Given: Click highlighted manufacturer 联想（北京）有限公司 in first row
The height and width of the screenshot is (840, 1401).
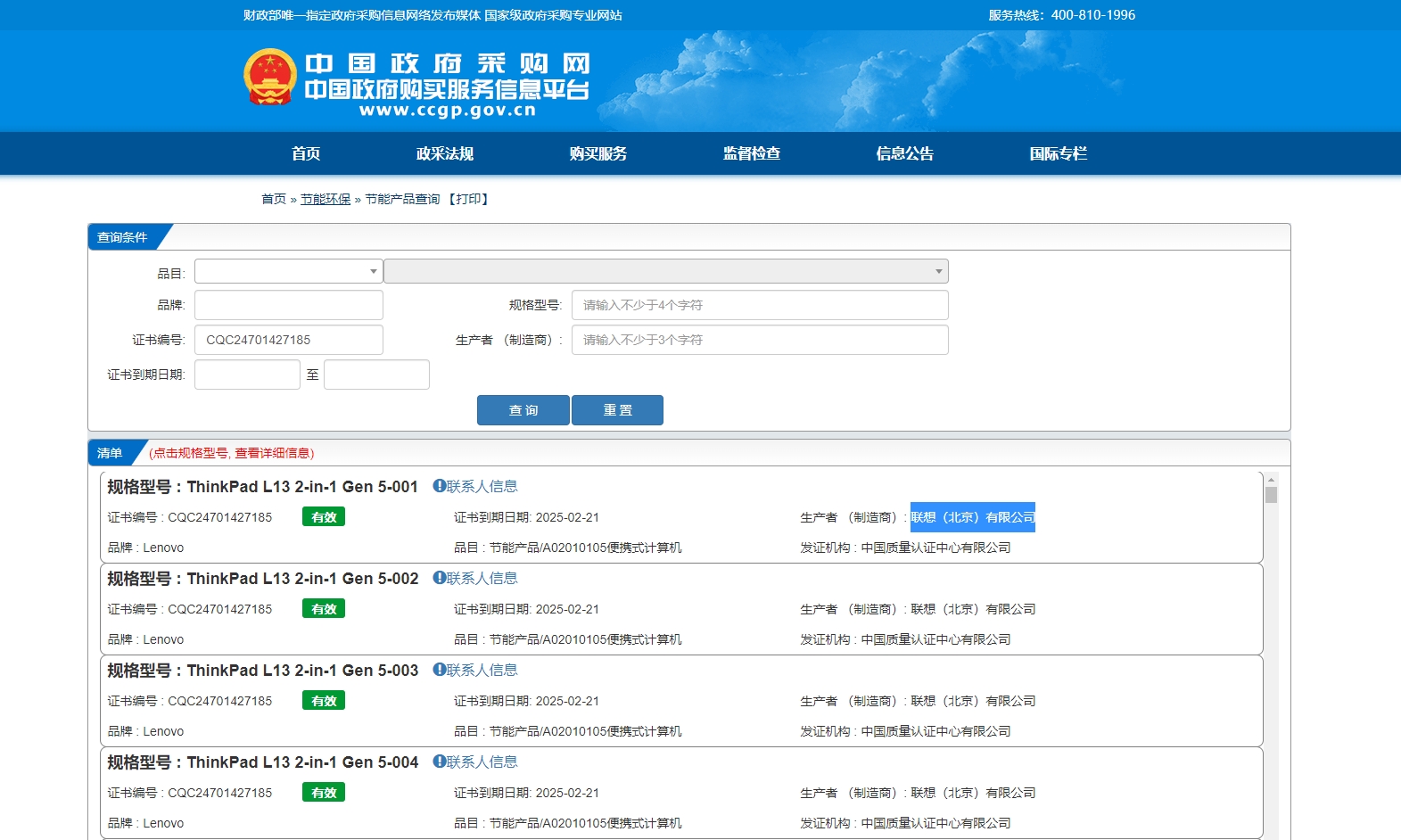Looking at the screenshot, I should [973, 517].
